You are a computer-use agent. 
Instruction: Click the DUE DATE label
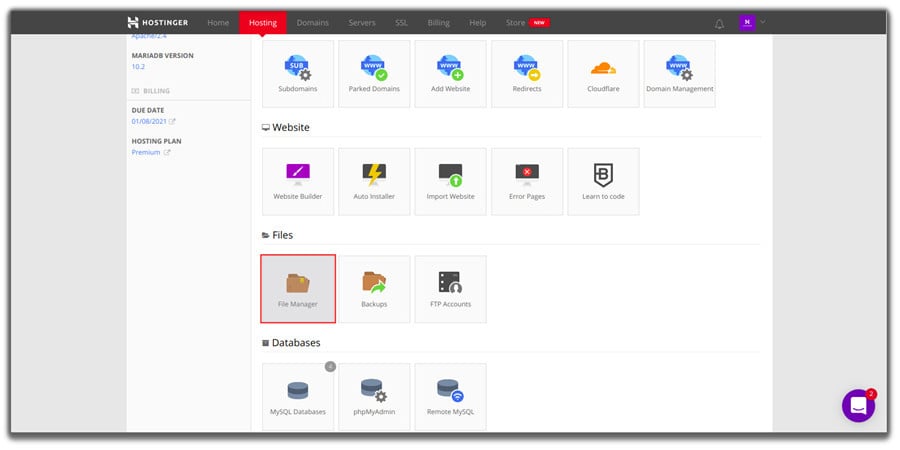click(148, 110)
